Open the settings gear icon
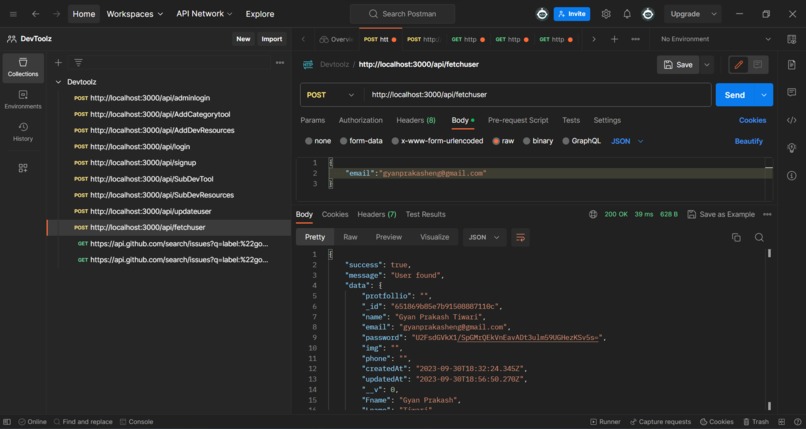 pyautogui.click(x=606, y=14)
